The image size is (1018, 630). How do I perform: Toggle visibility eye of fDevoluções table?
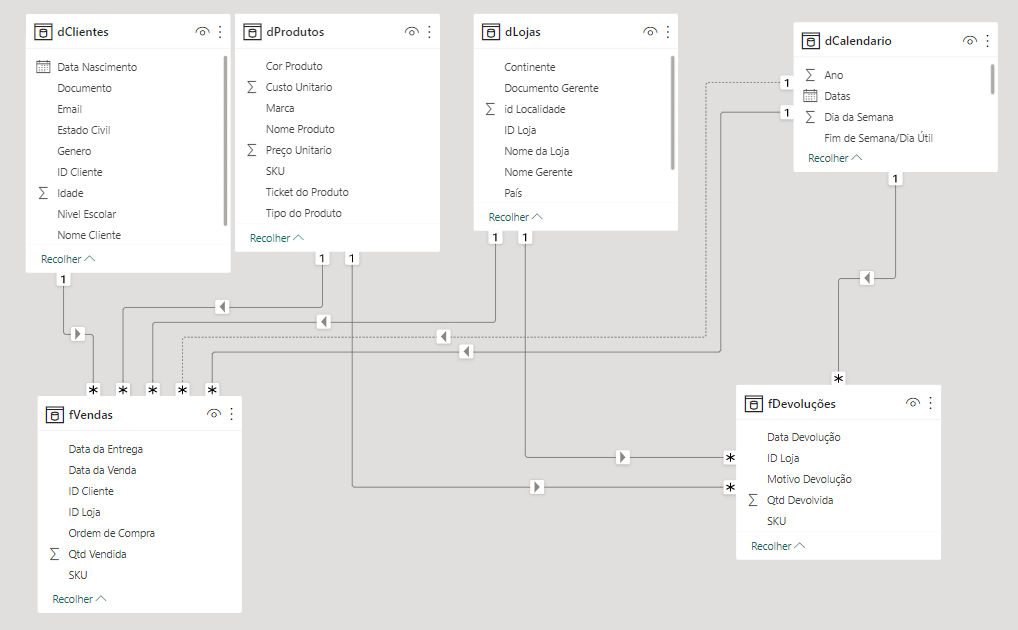912,403
